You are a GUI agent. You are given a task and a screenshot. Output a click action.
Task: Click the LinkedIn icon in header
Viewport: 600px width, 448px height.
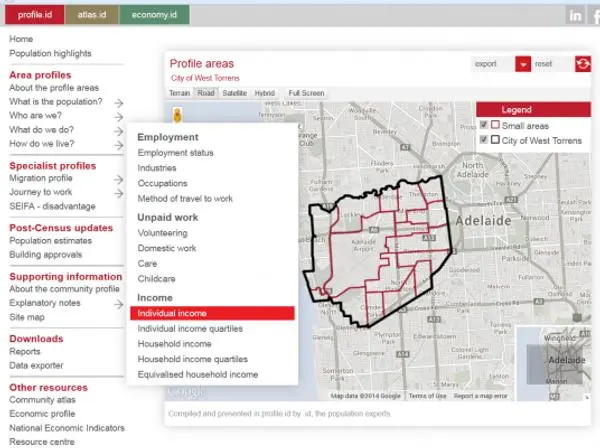coord(575,16)
